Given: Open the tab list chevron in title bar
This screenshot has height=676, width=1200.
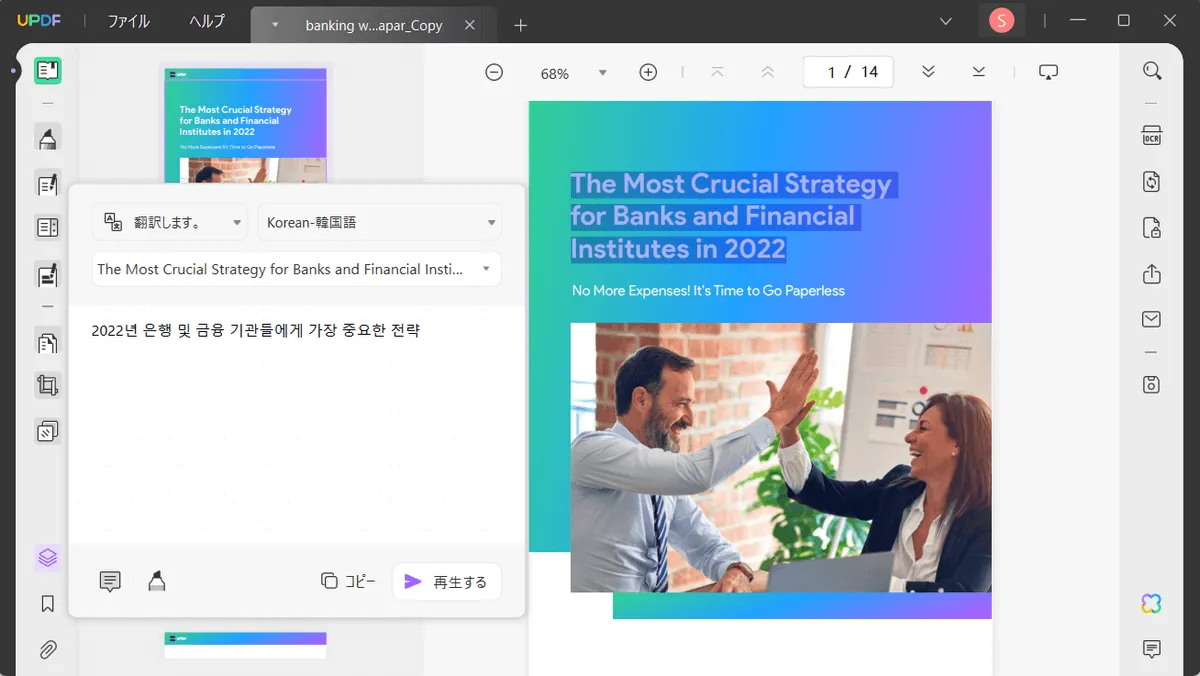Looking at the screenshot, I should 946,21.
